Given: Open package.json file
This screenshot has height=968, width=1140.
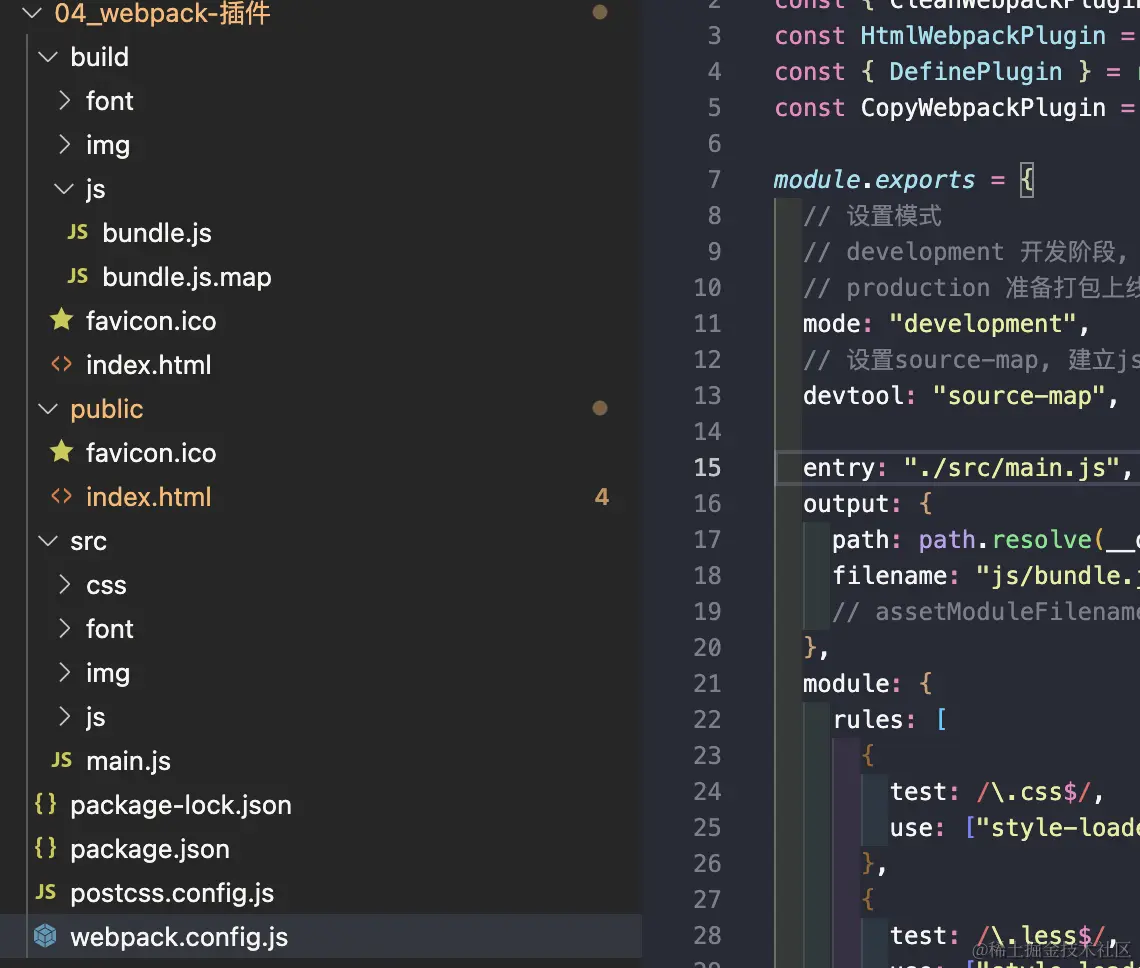Looking at the screenshot, I should (149, 849).
